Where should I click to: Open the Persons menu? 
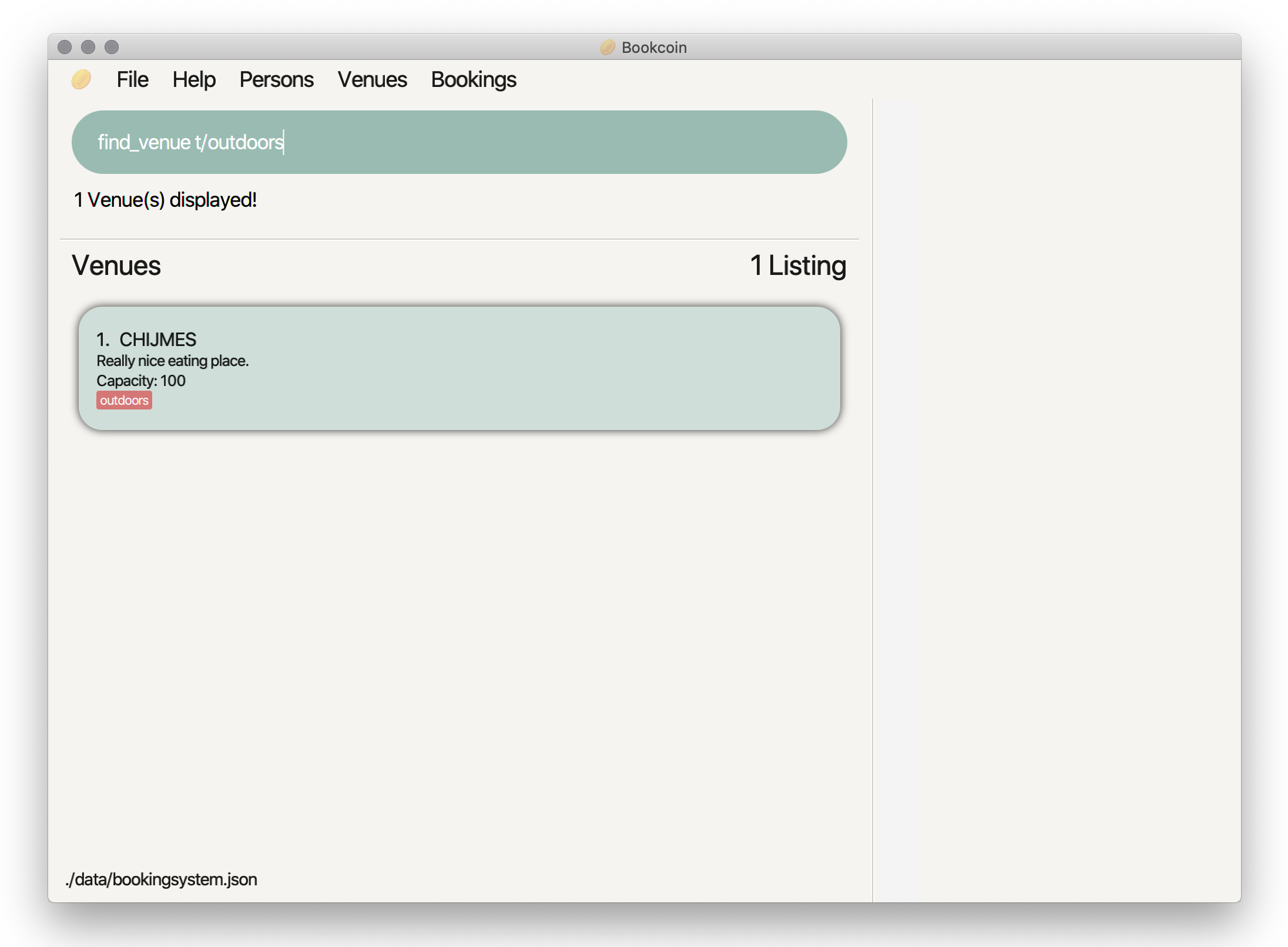pyautogui.click(x=276, y=79)
